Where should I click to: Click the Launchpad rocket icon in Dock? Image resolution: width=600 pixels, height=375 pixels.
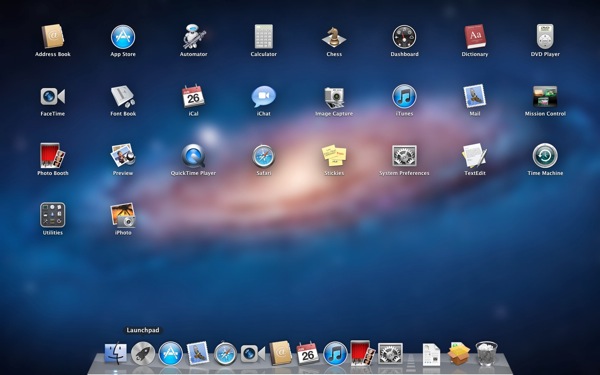[x=143, y=353]
